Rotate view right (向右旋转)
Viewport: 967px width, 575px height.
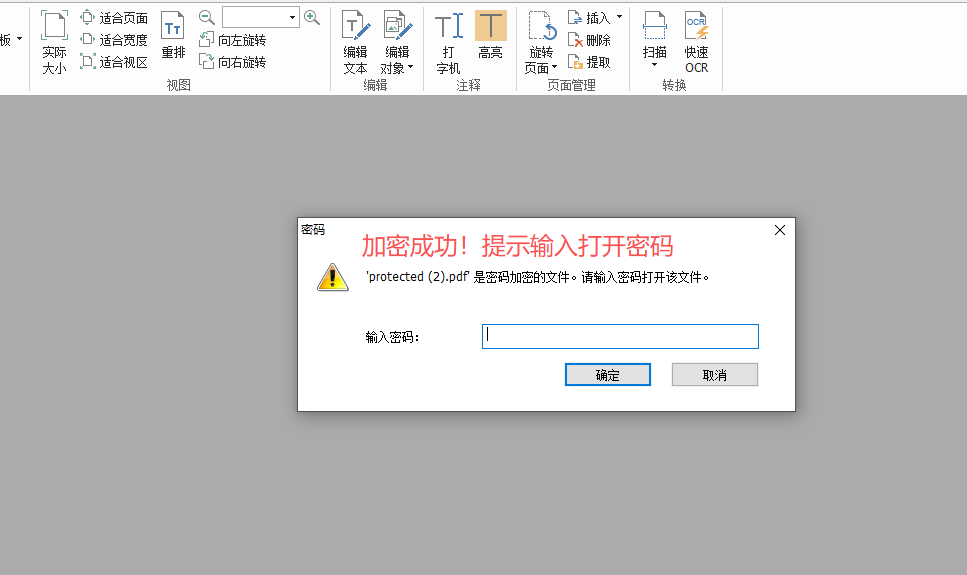(x=232, y=62)
